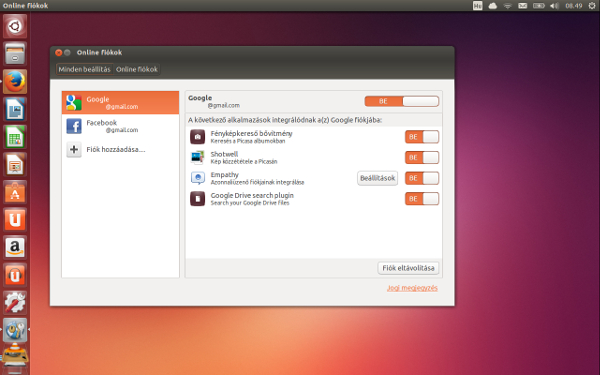Open Ubuntu Software Center launcher icon
600x375 pixels.
tap(15, 192)
